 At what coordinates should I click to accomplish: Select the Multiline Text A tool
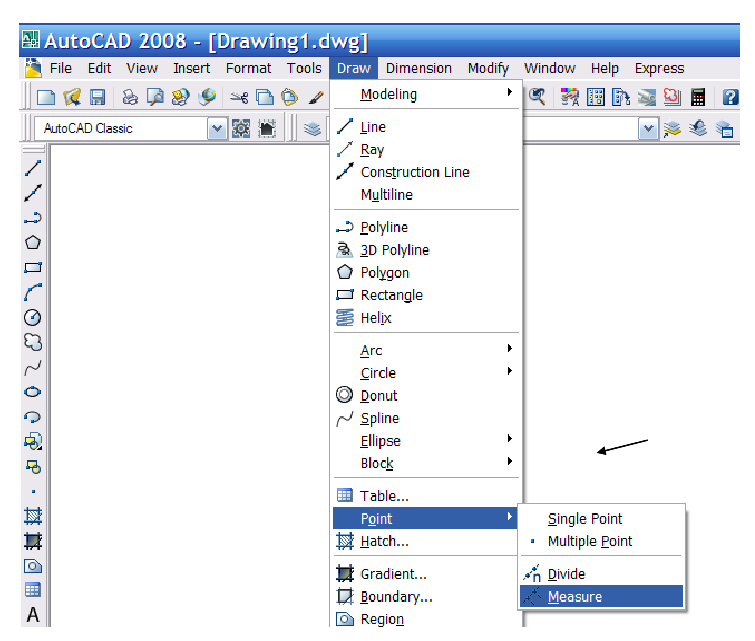pos(33,615)
